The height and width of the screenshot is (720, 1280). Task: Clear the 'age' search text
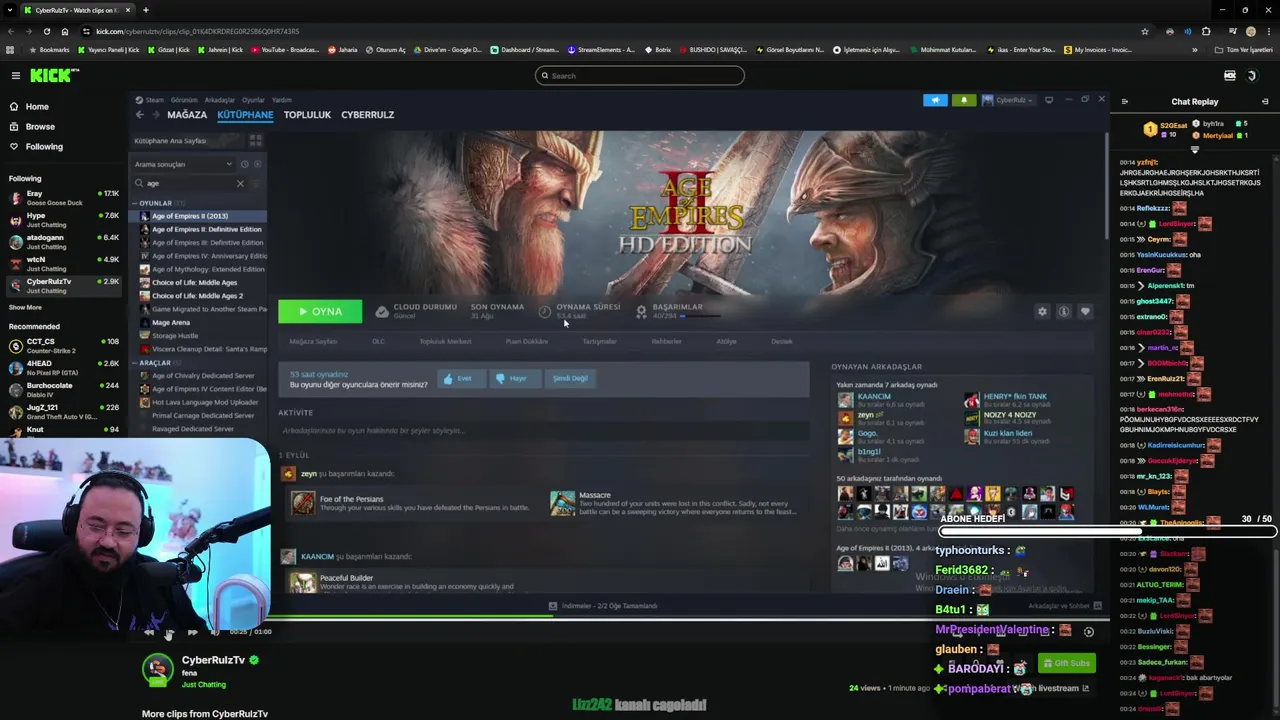(240, 183)
